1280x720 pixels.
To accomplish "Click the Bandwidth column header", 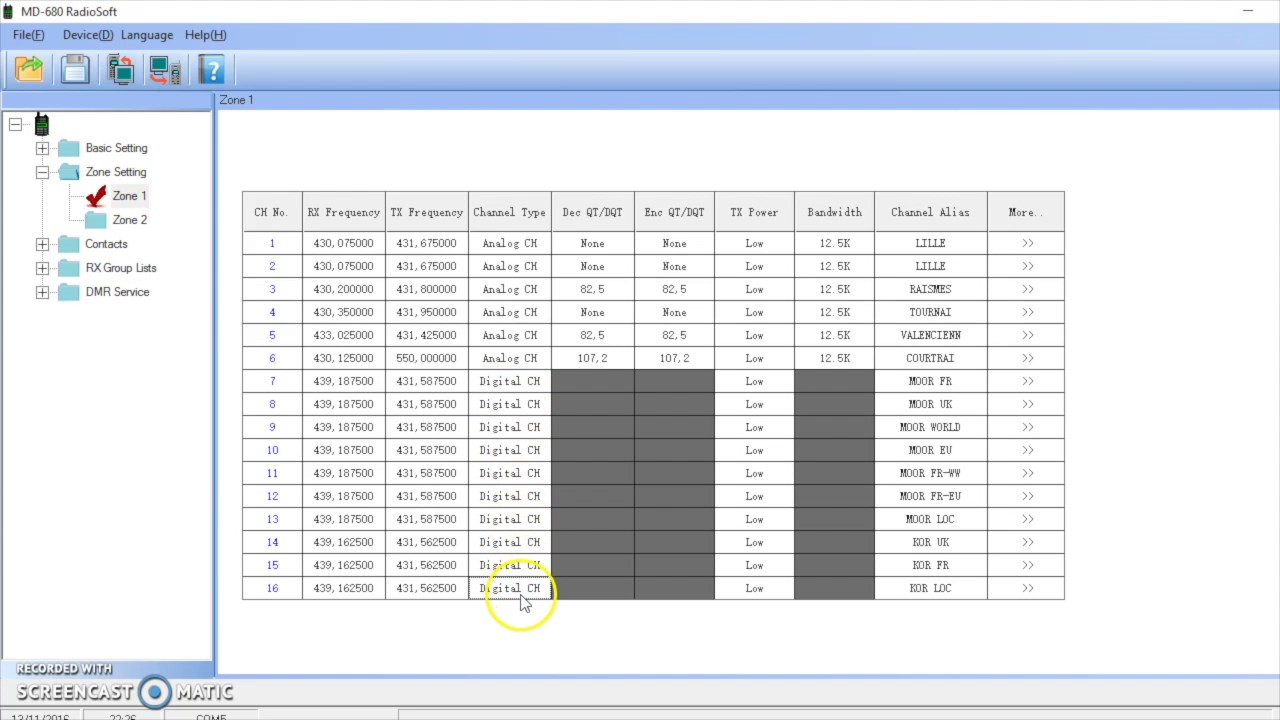I will click(835, 212).
